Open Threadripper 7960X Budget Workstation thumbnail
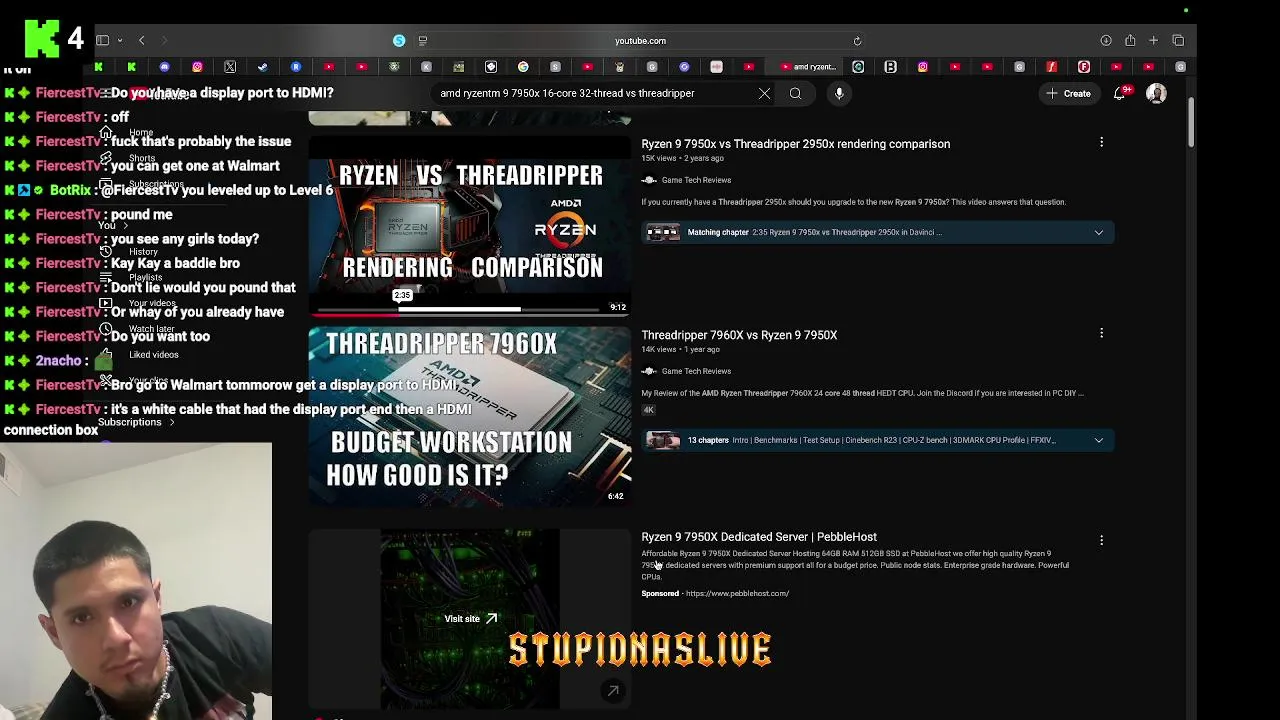Image resolution: width=1280 pixels, height=720 pixels. [469, 416]
